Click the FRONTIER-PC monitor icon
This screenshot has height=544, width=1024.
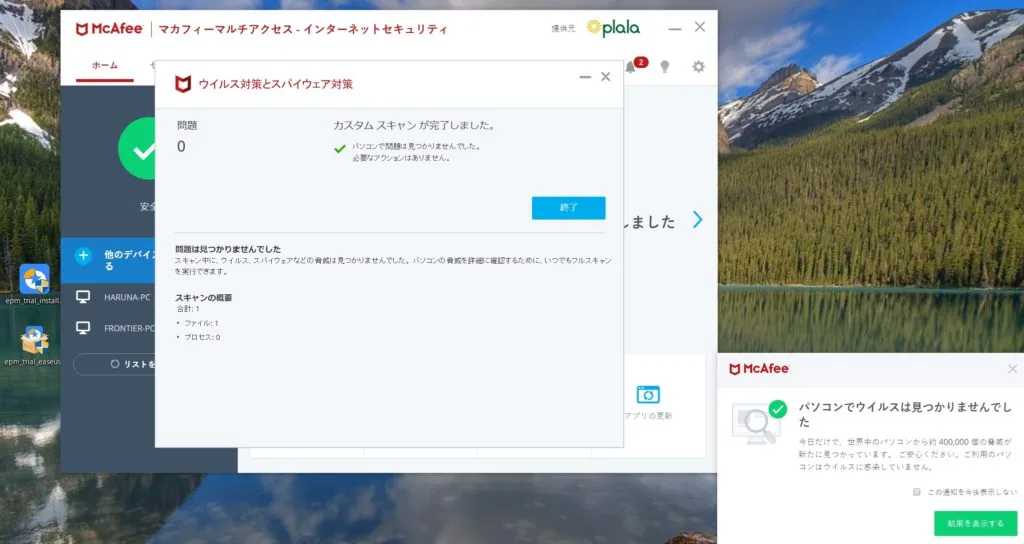click(x=83, y=328)
